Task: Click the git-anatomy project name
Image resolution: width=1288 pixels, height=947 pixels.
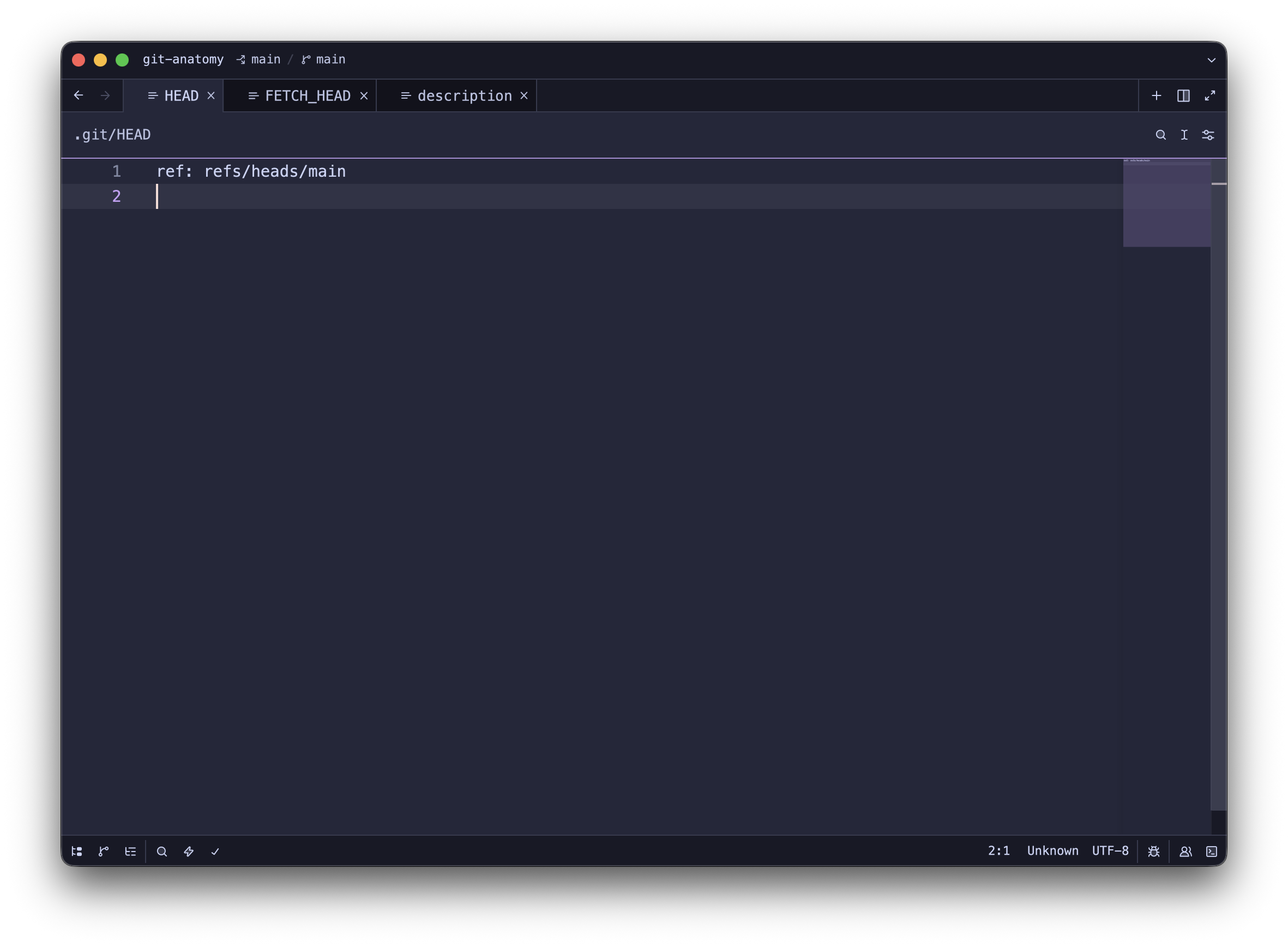Action: [x=183, y=59]
